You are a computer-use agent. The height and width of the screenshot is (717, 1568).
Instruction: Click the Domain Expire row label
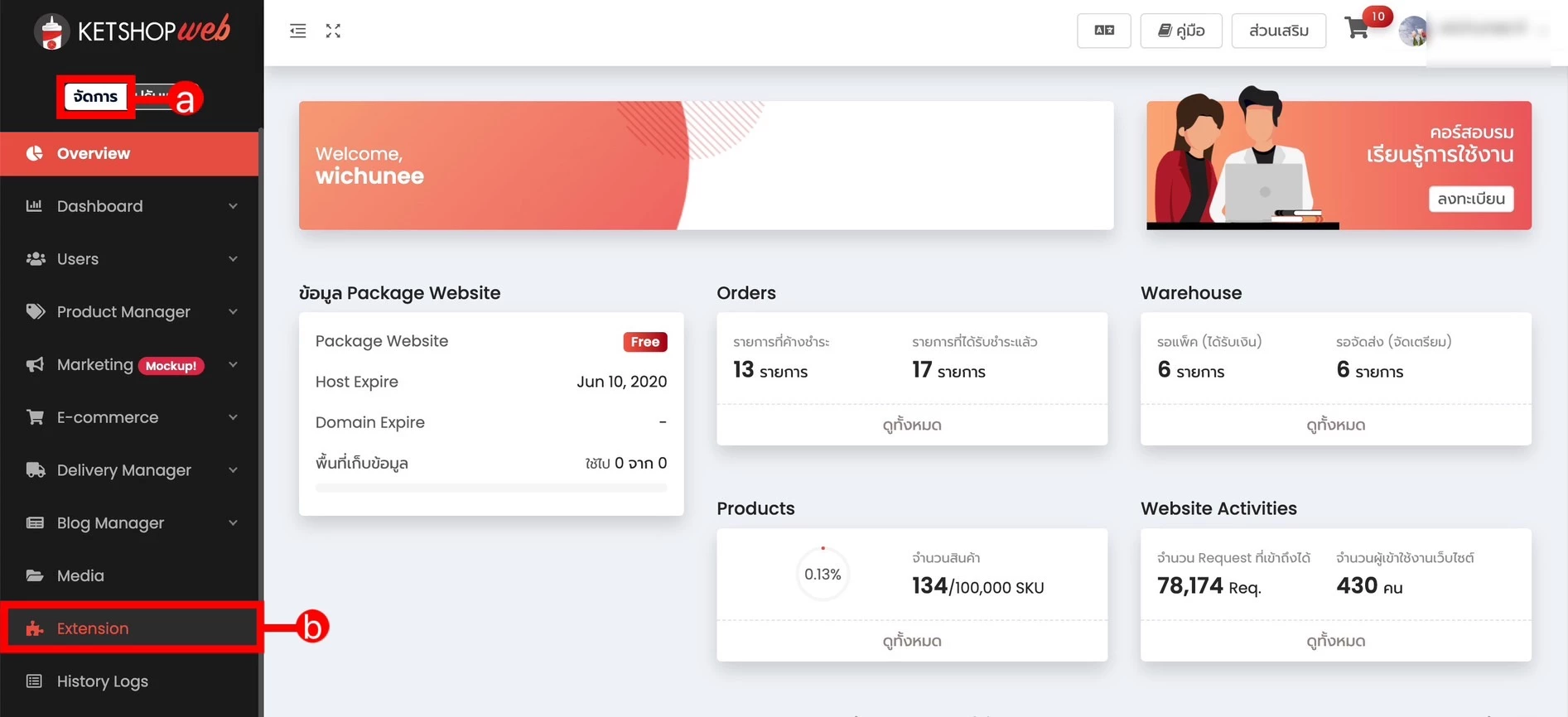(369, 422)
